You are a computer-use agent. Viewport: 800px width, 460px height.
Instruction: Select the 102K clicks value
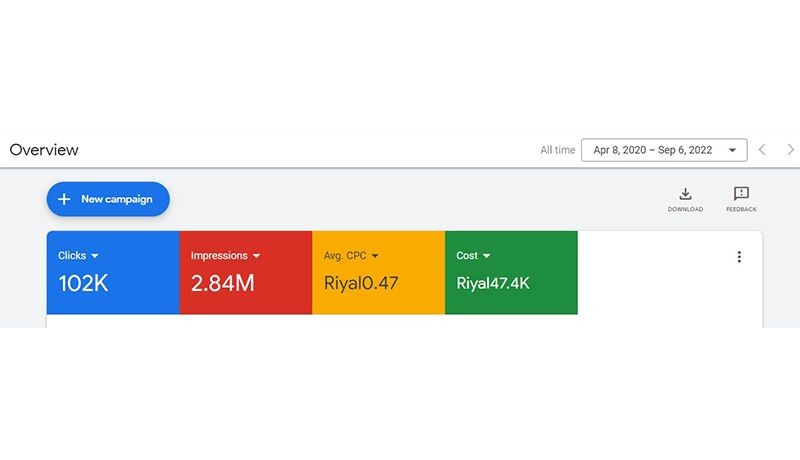[x=83, y=283]
